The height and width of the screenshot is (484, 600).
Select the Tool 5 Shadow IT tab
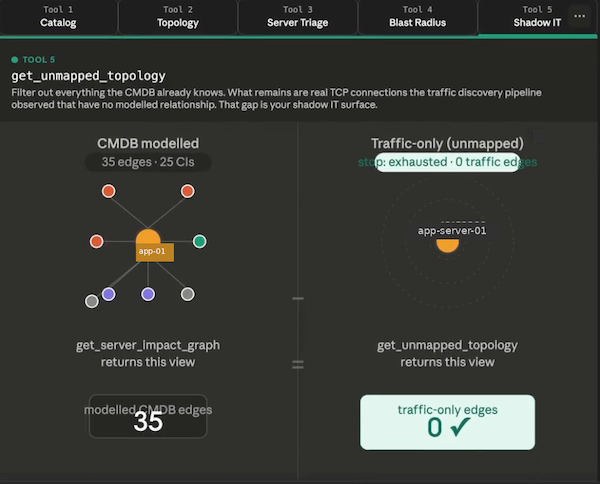pos(537,16)
